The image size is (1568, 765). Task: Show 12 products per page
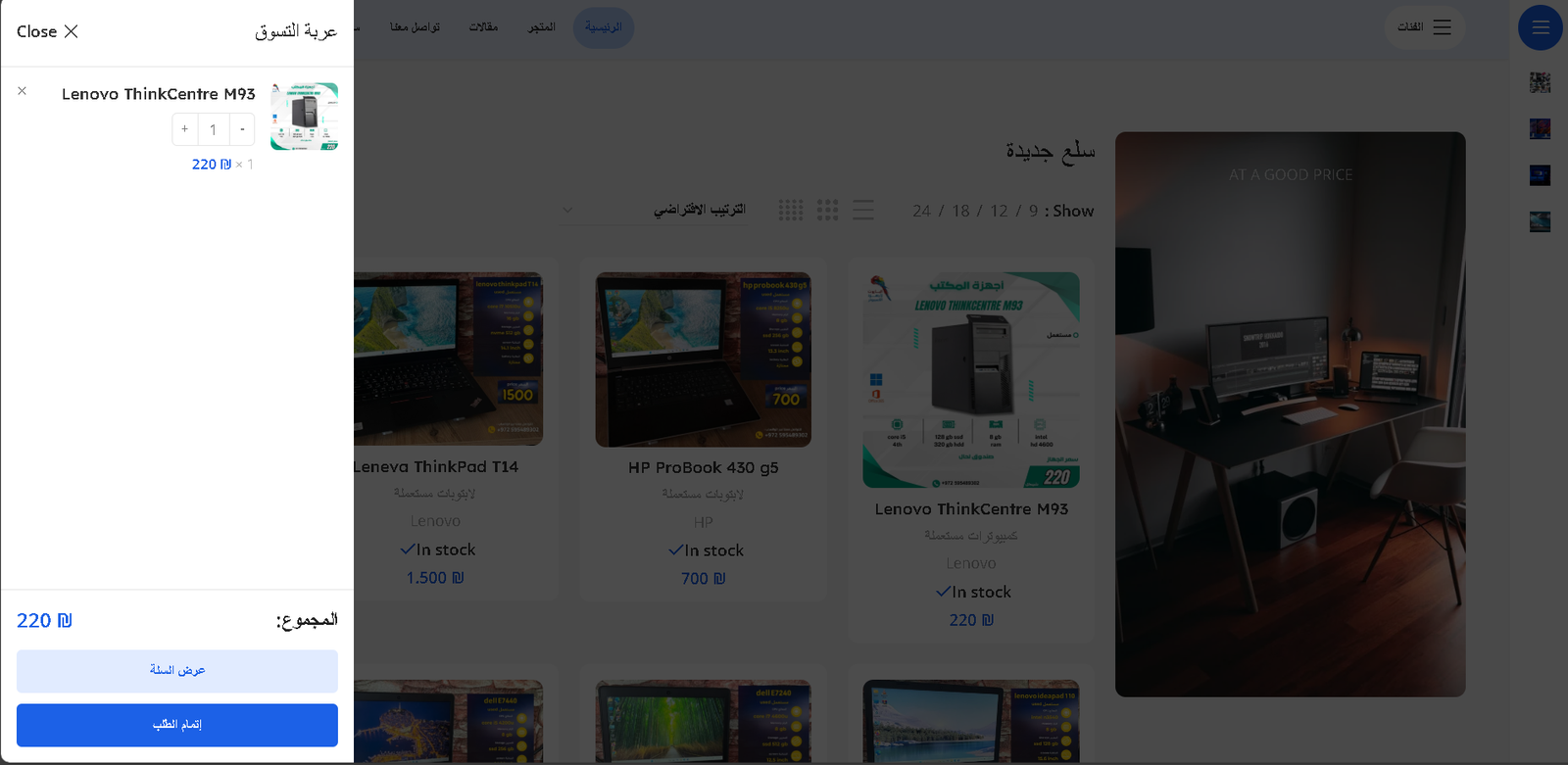(999, 211)
